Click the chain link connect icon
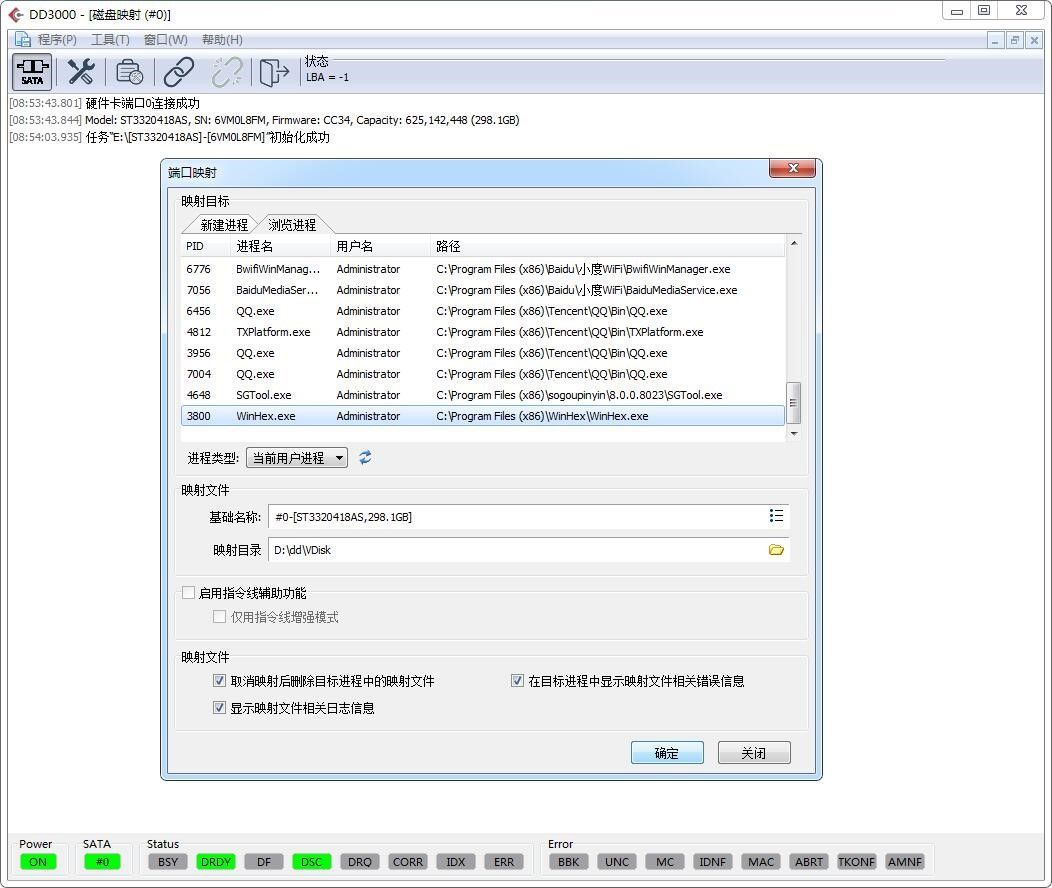Image resolution: width=1052 pixels, height=888 pixels. pyautogui.click(x=179, y=72)
